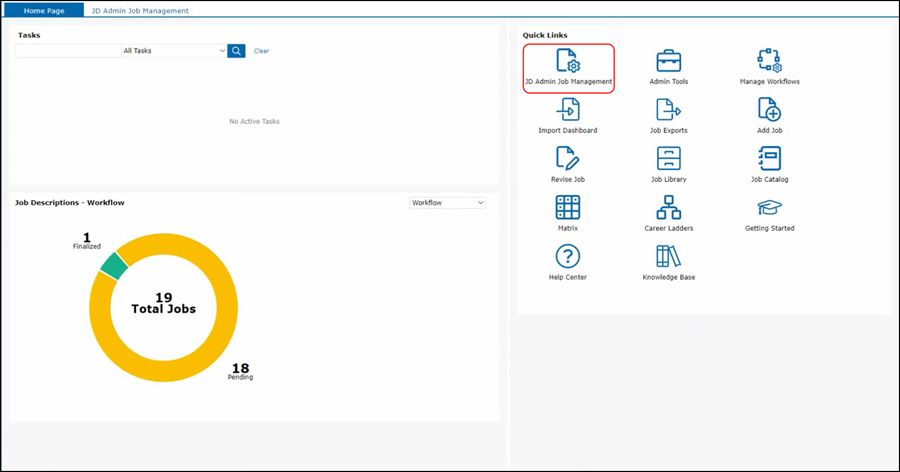Click the Clear link in Tasks
The image size is (900, 472).
tap(261, 51)
